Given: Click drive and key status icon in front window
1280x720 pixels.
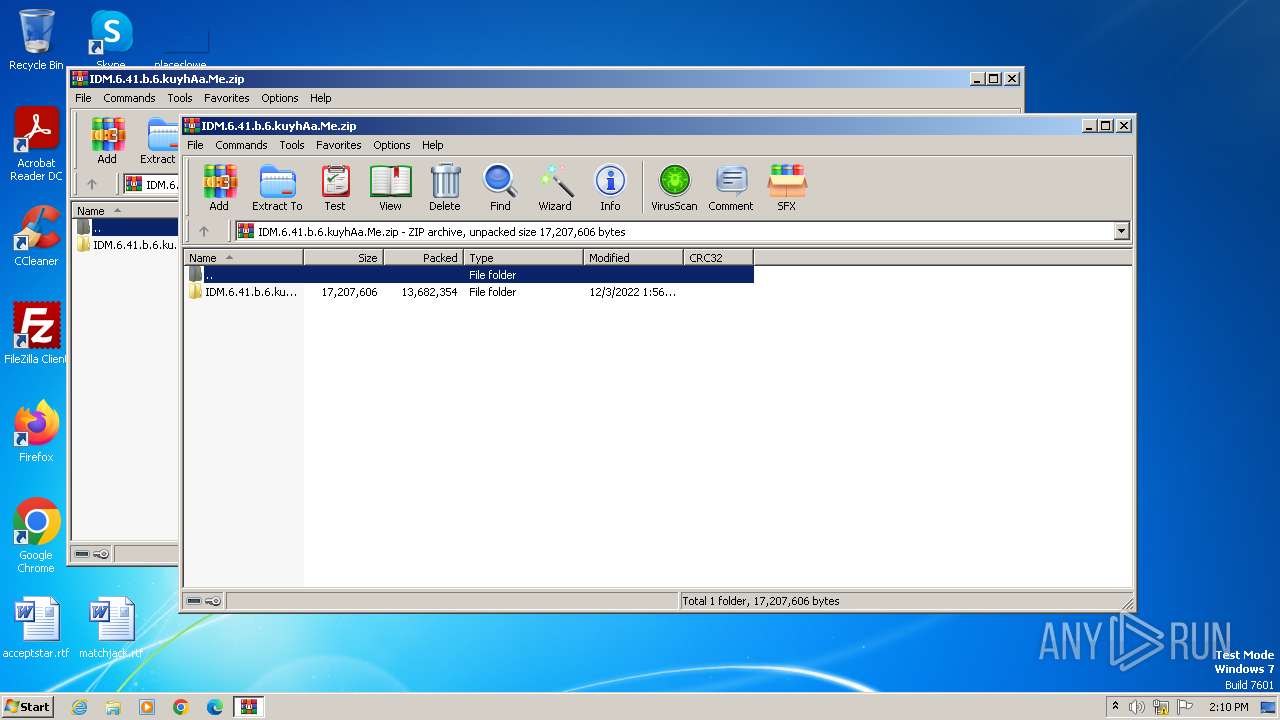Looking at the screenshot, I should click(x=204, y=601).
